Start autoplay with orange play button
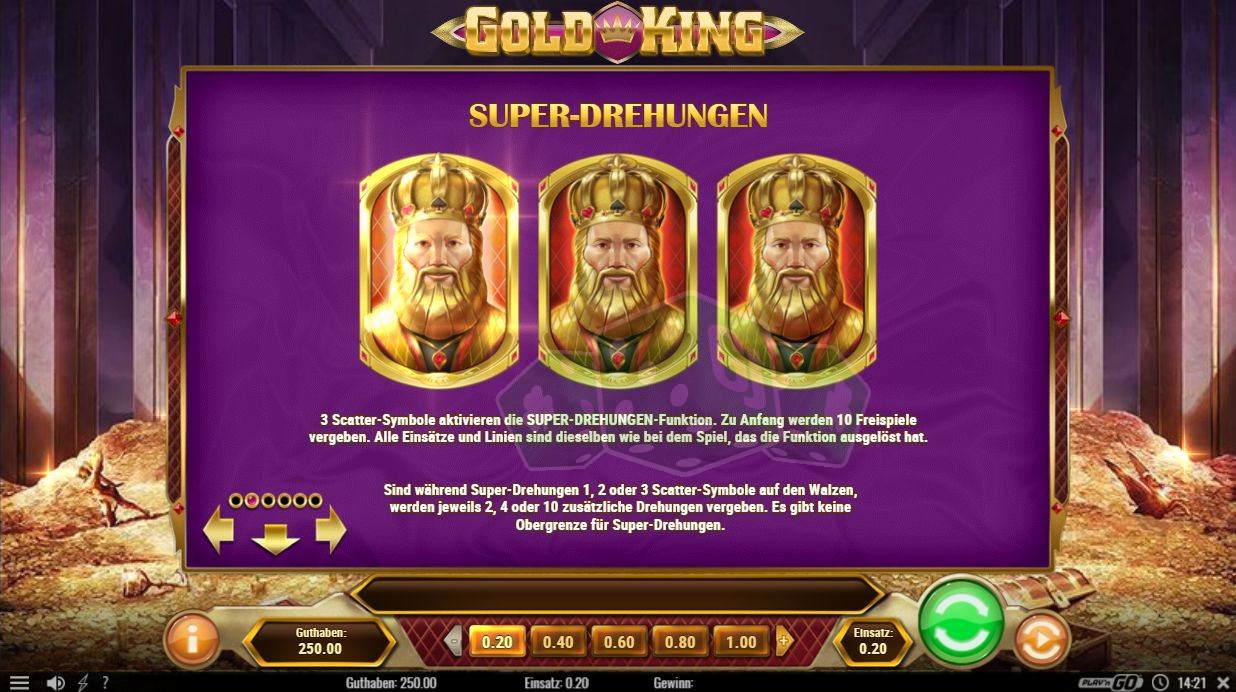 1041,641
